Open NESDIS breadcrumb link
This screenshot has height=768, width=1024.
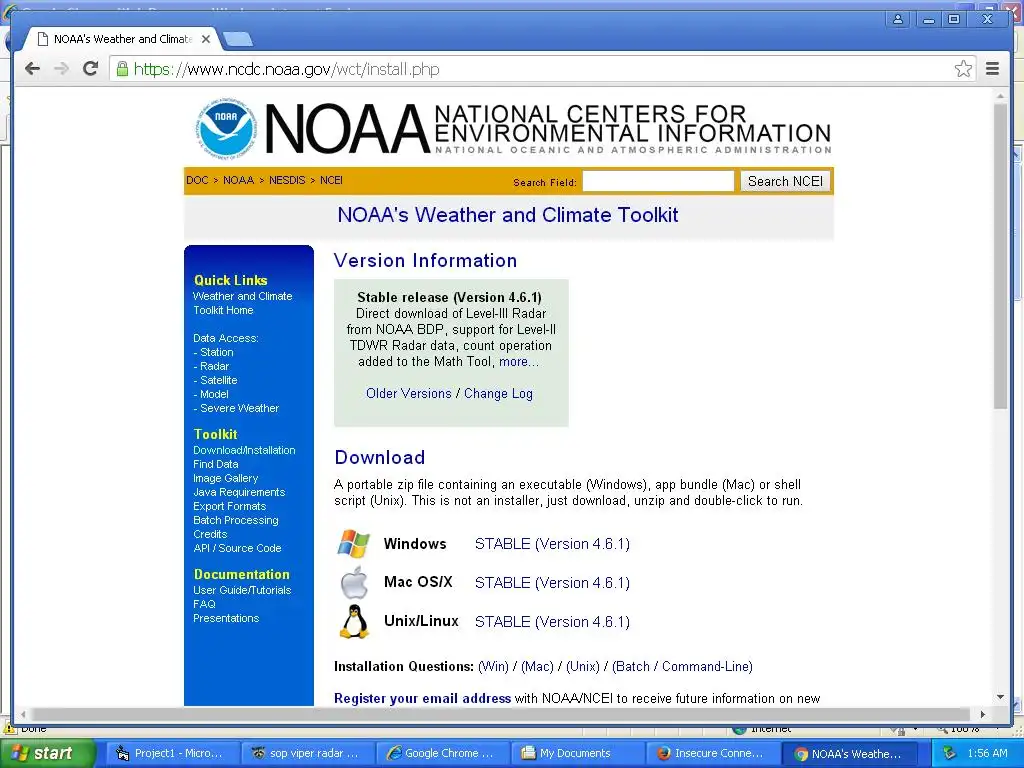point(287,180)
